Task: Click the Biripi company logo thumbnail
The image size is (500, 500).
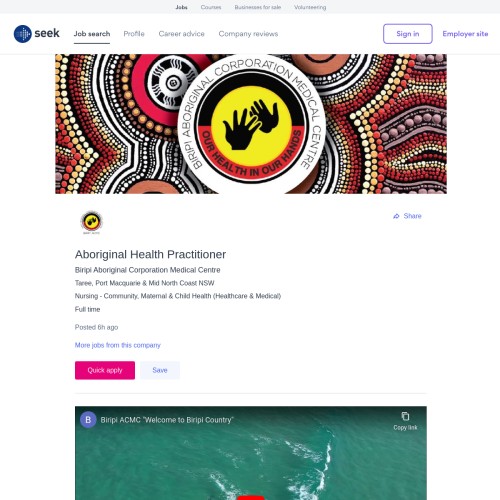Action: [x=91, y=222]
